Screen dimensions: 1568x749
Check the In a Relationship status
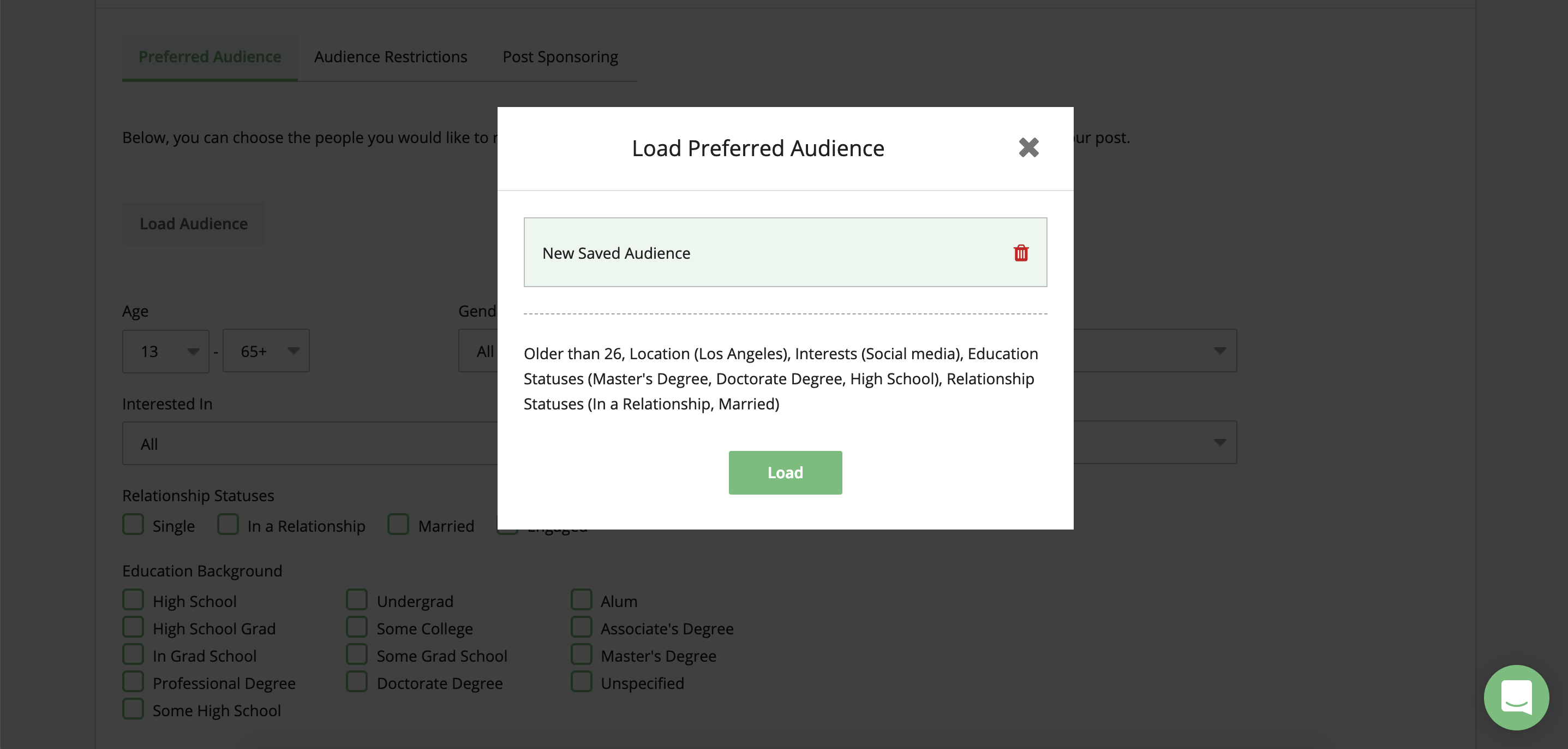click(227, 524)
